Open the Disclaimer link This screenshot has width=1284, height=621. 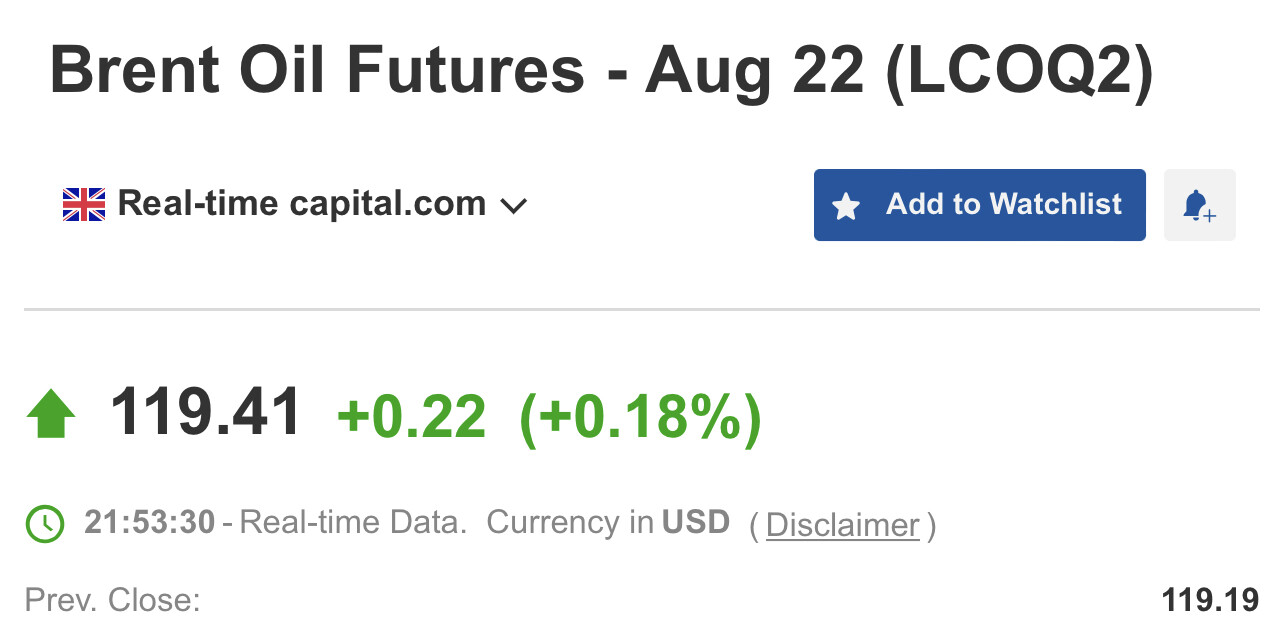pyautogui.click(x=842, y=525)
